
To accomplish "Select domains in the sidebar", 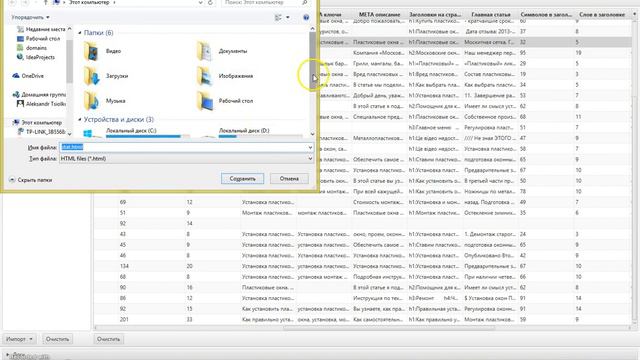I will tap(31, 48).
